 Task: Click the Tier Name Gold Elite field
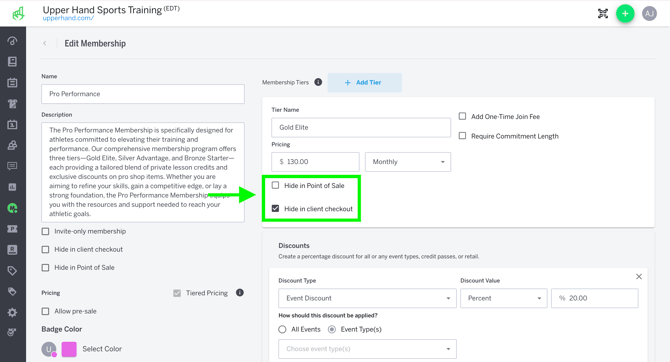point(361,127)
